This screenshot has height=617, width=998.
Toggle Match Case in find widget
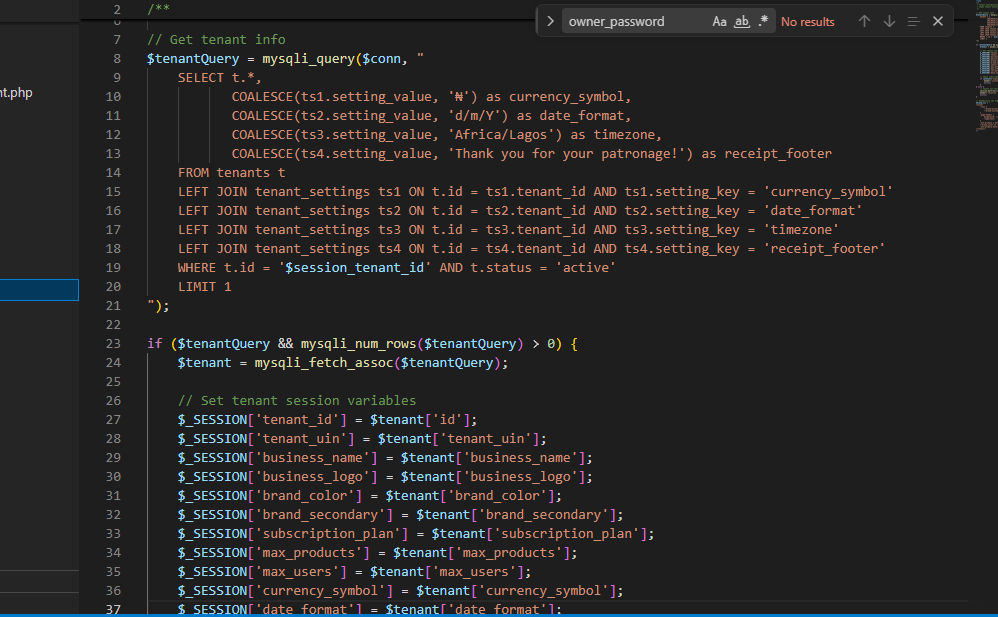click(x=719, y=22)
